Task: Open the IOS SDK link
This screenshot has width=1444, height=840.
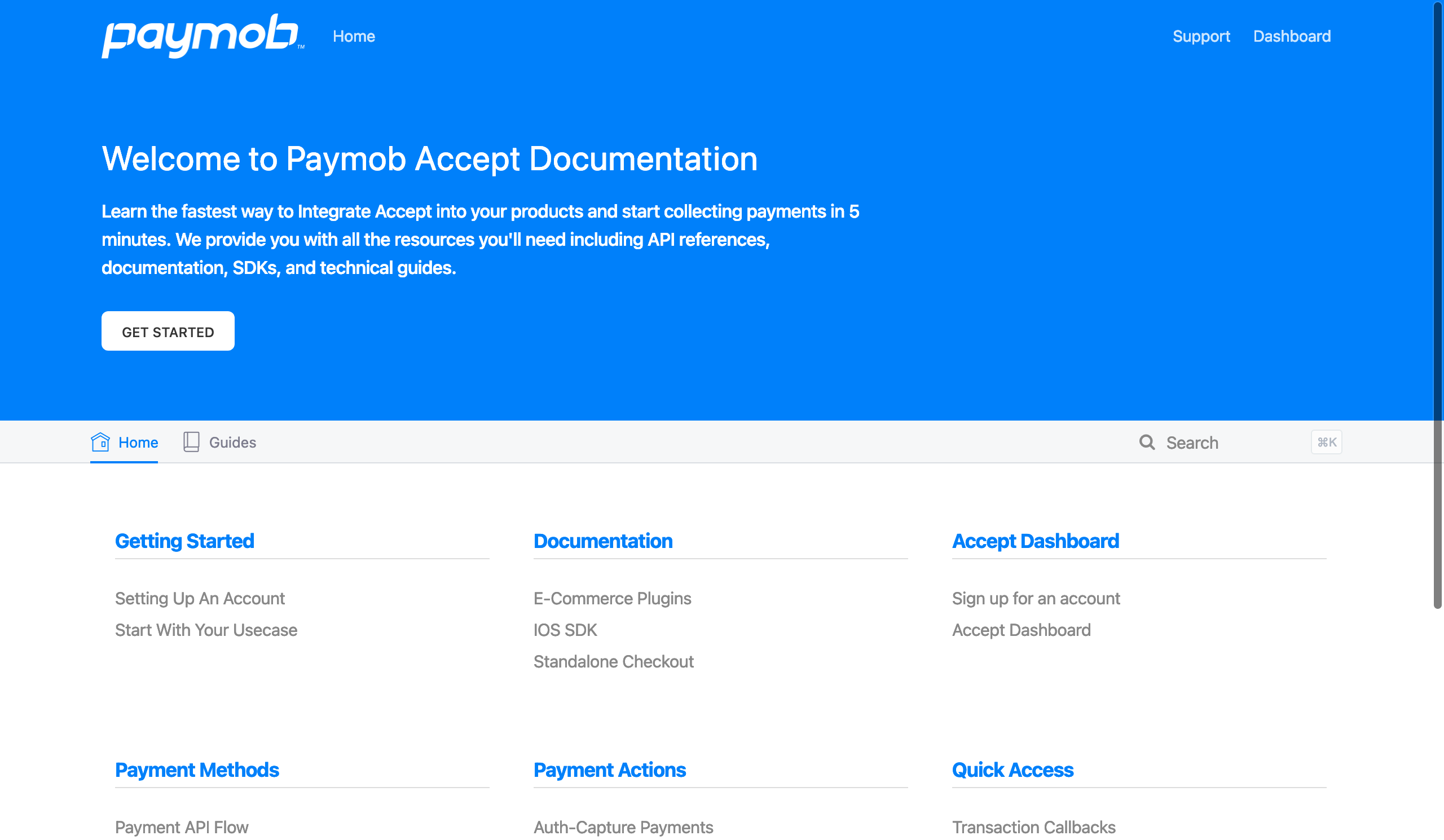Action: 565,630
